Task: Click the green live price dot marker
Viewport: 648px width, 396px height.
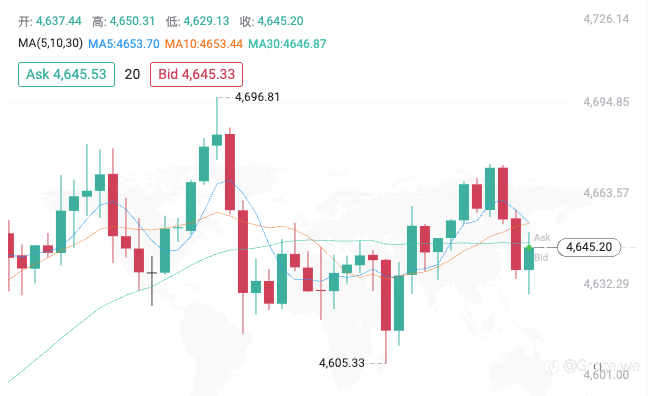Action: (x=529, y=247)
